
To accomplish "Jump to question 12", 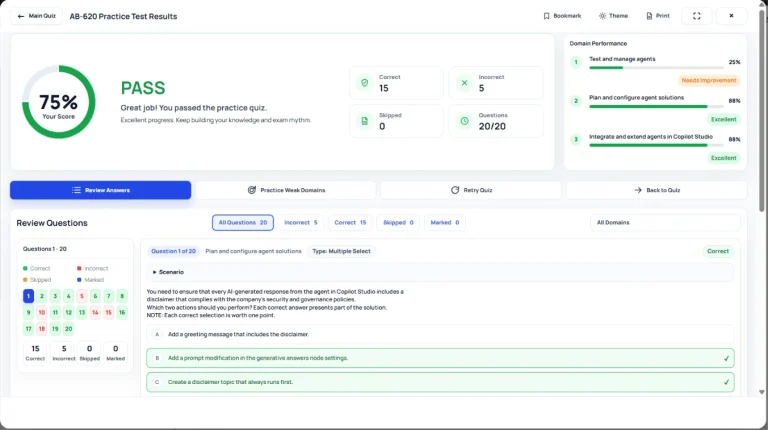I will click(69, 312).
